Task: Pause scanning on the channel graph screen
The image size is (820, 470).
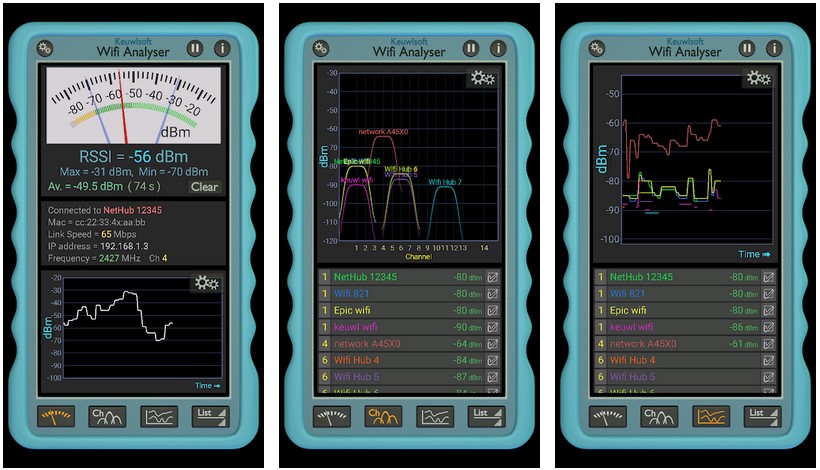Action: (471, 49)
